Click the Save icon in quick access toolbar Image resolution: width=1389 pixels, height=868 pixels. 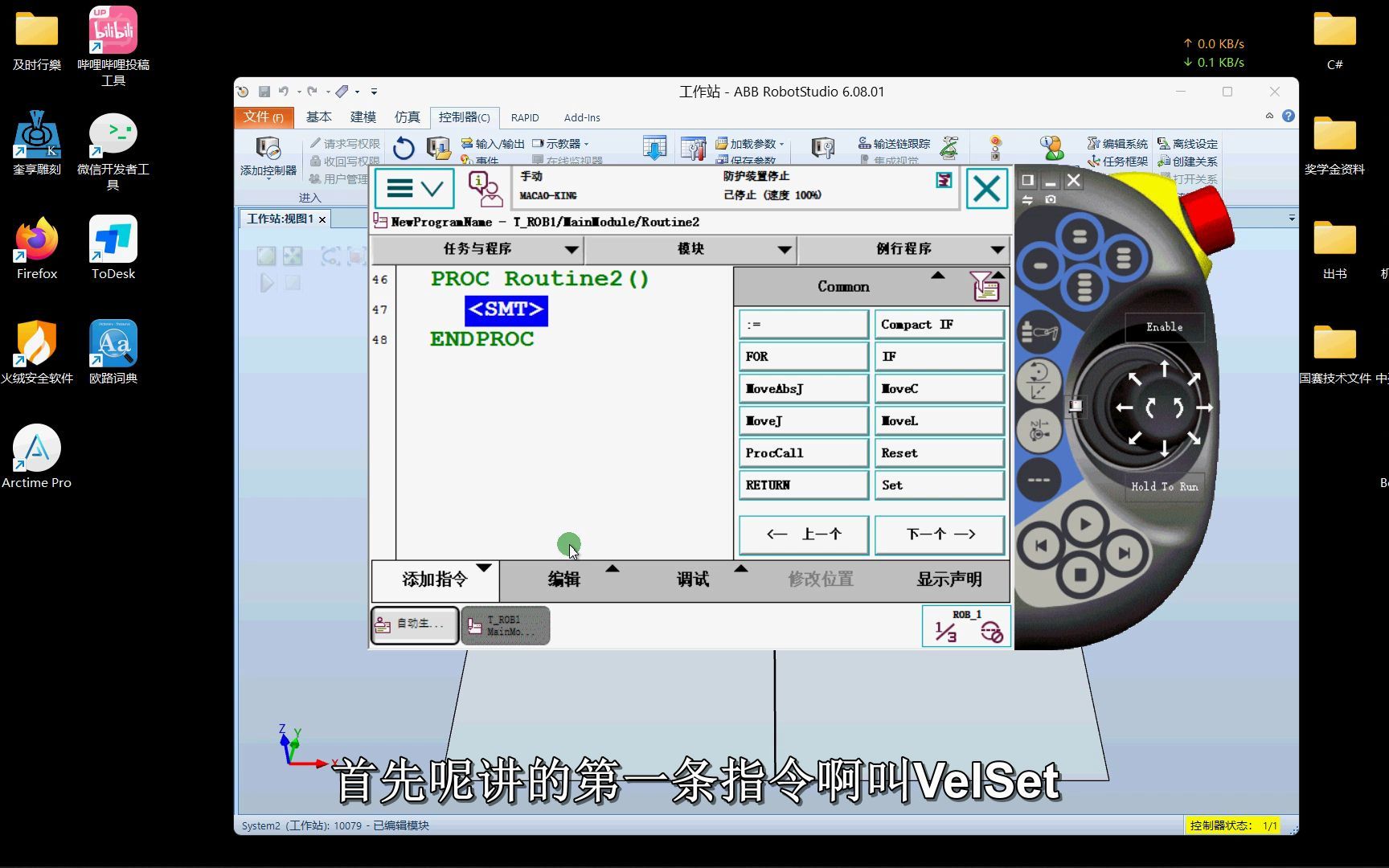264,92
